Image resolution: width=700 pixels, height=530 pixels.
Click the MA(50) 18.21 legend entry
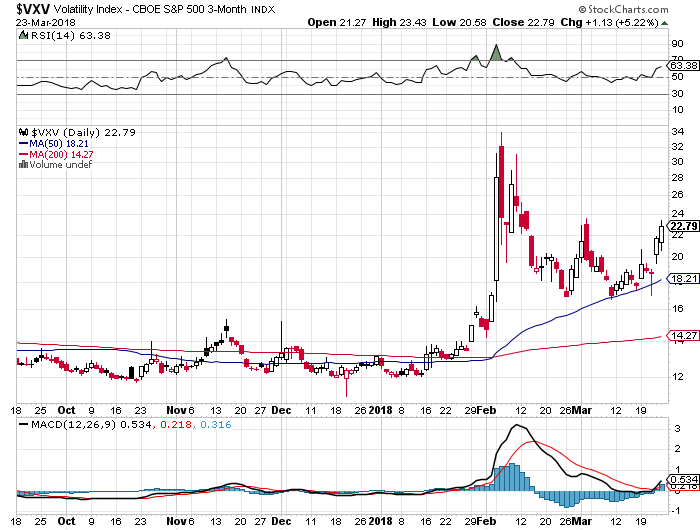click(x=54, y=144)
